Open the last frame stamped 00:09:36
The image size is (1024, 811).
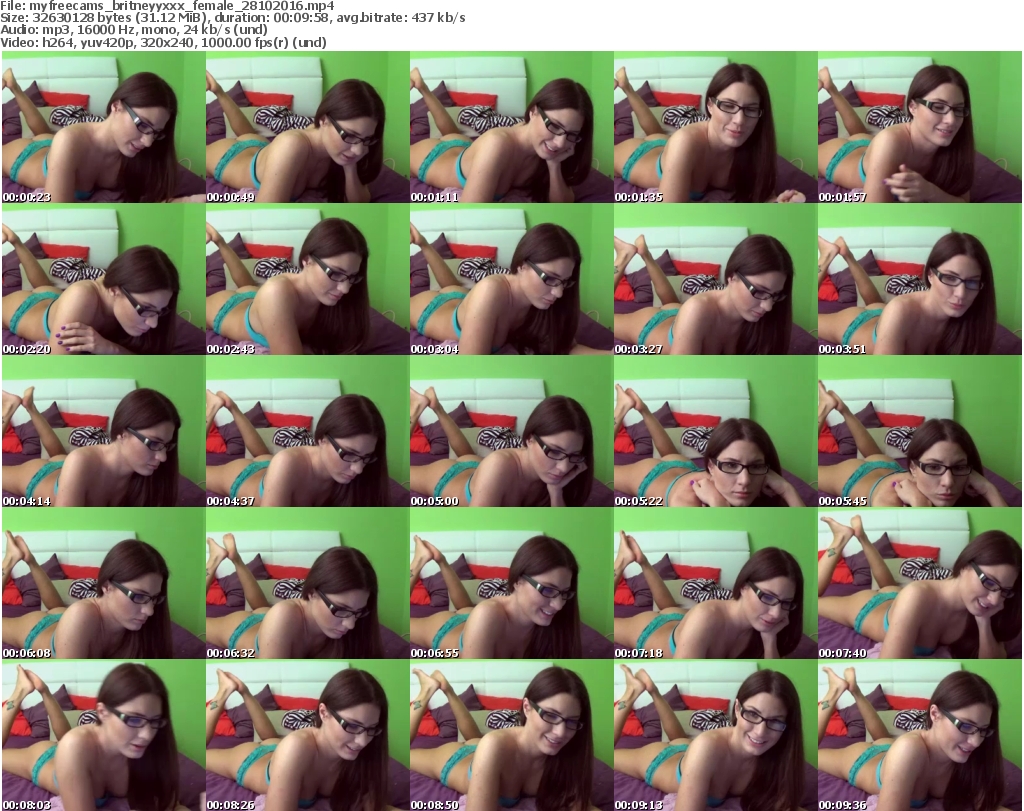pos(920,735)
